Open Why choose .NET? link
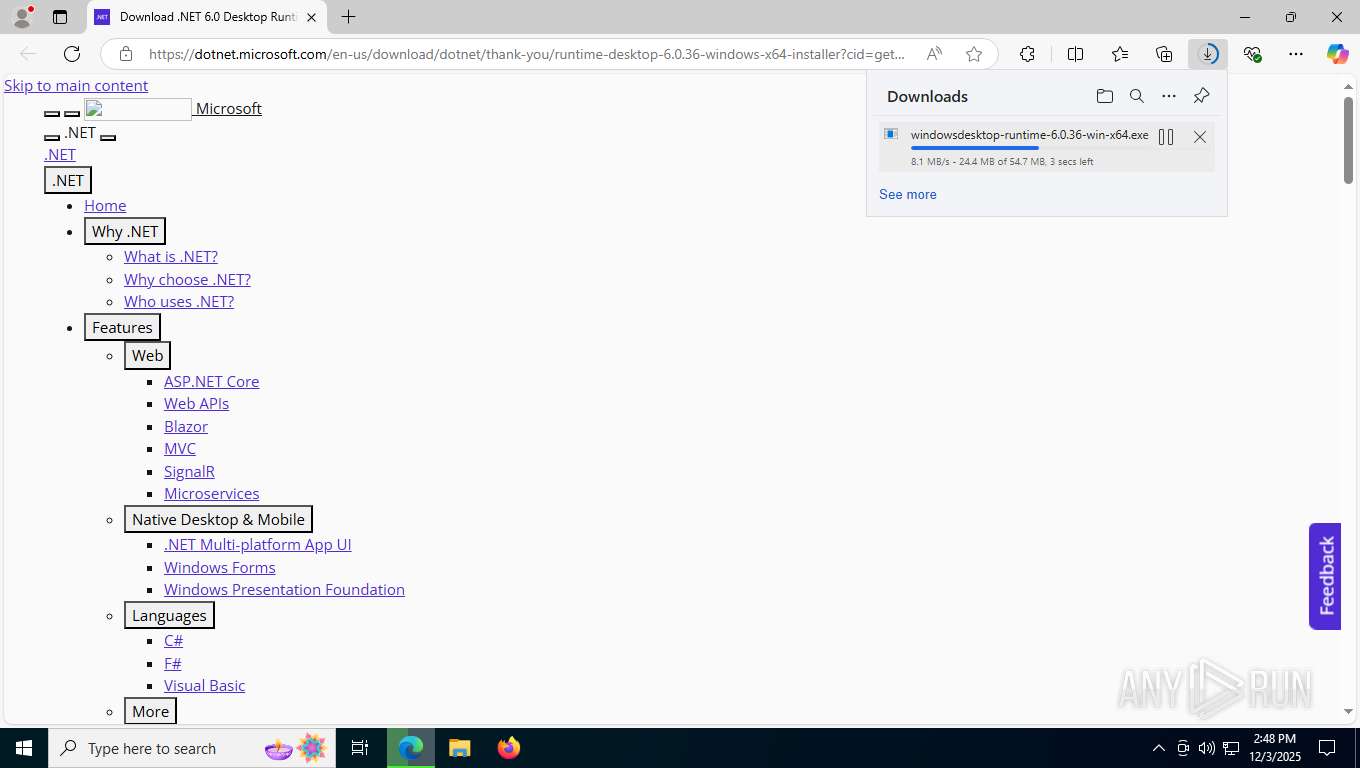Viewport: 1360px width, 768px height. tap(187, 279)
